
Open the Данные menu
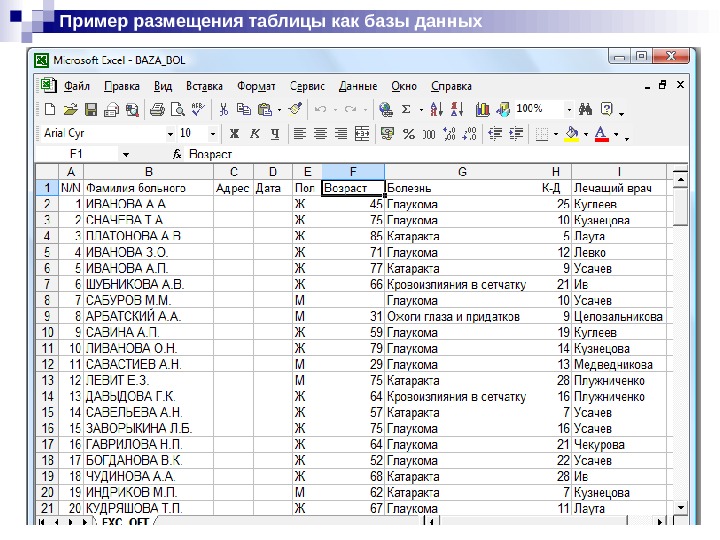pyautogui.click(x=358, y=86)
